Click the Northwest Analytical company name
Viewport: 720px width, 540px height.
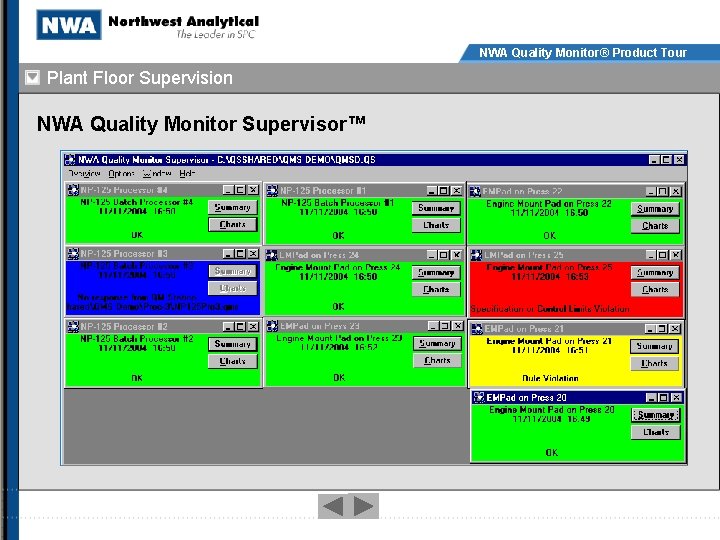(184, 22)
